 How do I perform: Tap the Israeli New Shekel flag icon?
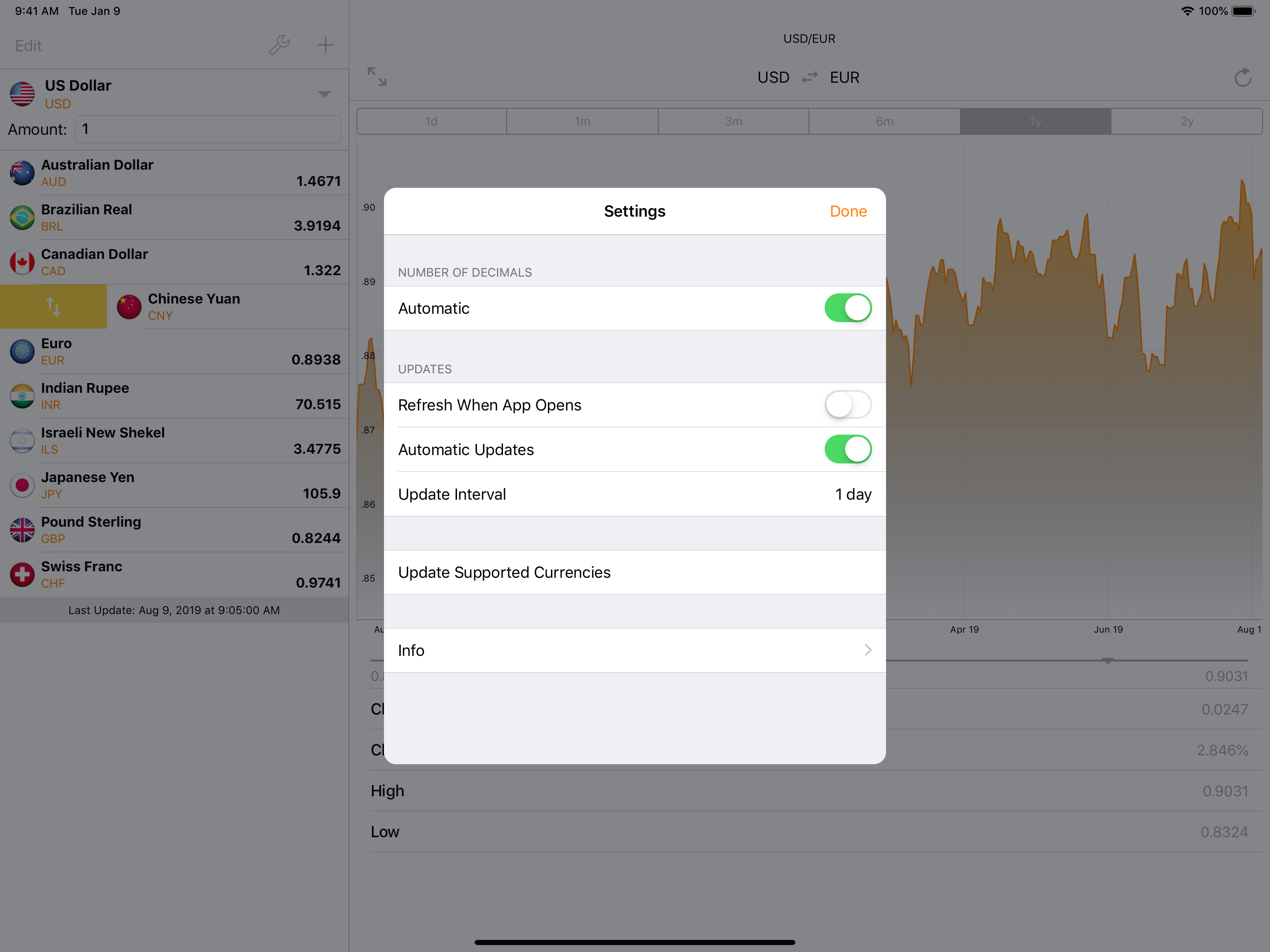[22, 441]
